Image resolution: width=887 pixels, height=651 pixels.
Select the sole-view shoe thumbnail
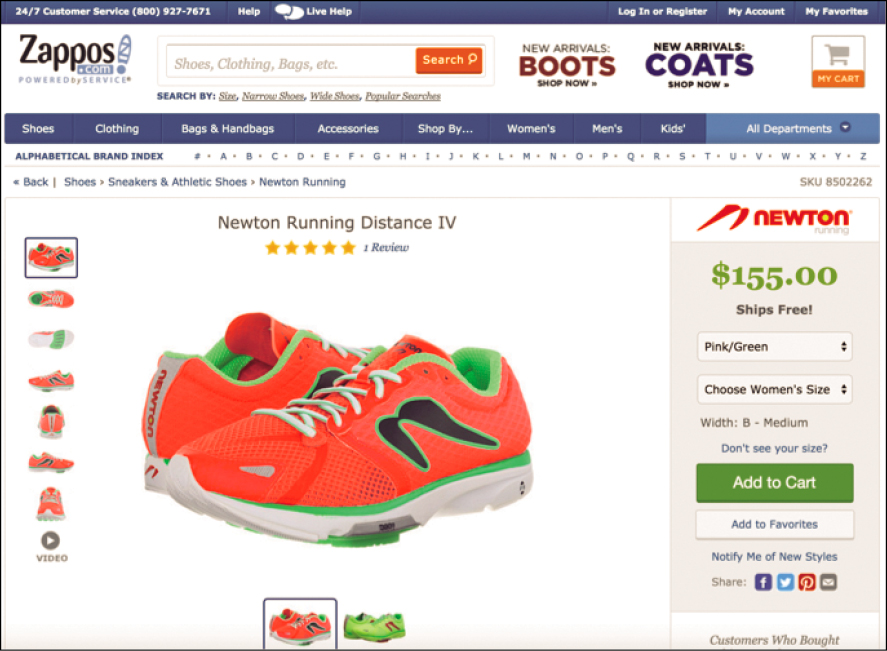(x=51, y=339)
